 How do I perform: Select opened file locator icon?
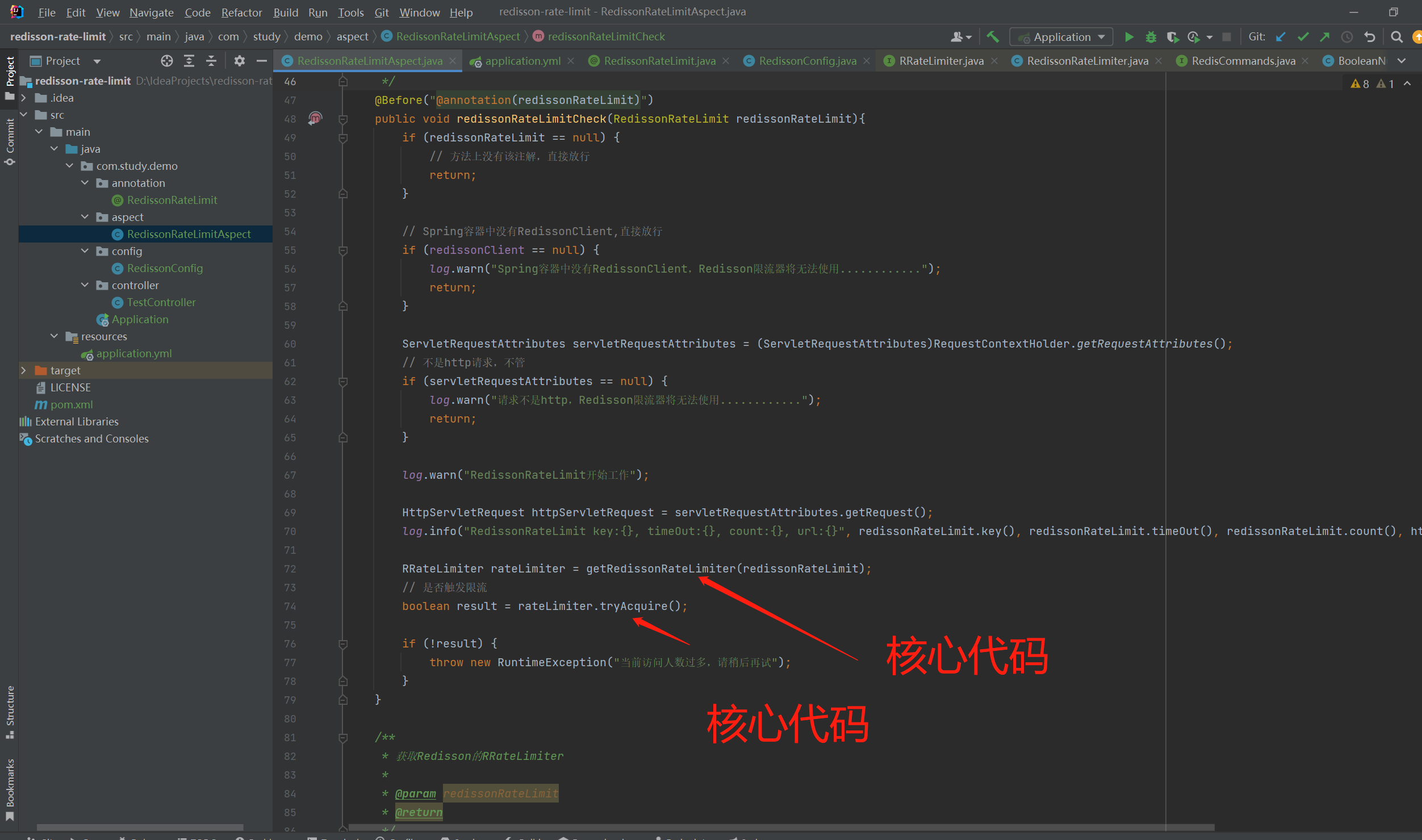[x=166, y=61]
